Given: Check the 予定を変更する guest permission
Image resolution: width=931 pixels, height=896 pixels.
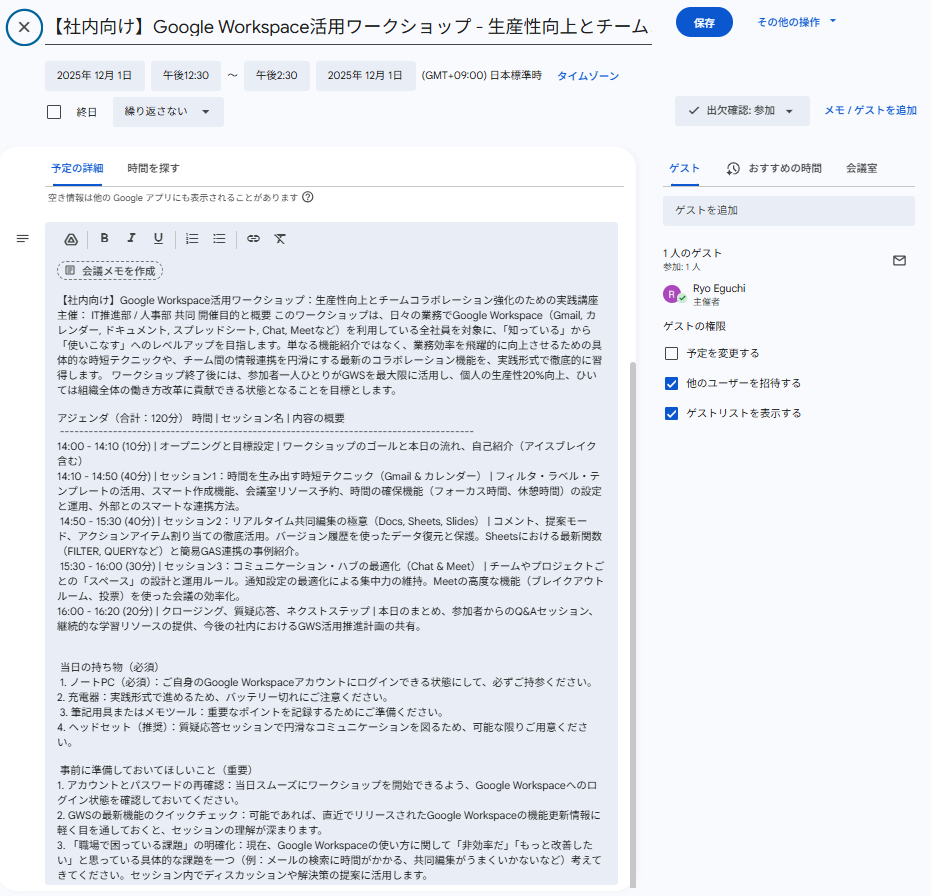Looking at the screenshot, I should pyautogui.click(x=672, y=353).
